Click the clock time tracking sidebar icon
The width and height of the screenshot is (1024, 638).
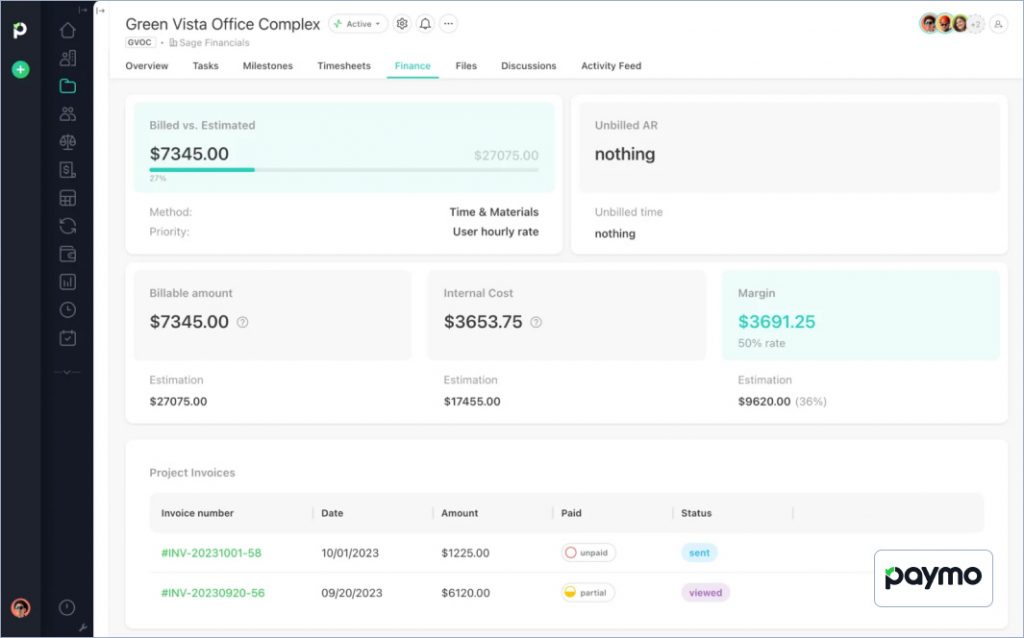click(68, 310)
